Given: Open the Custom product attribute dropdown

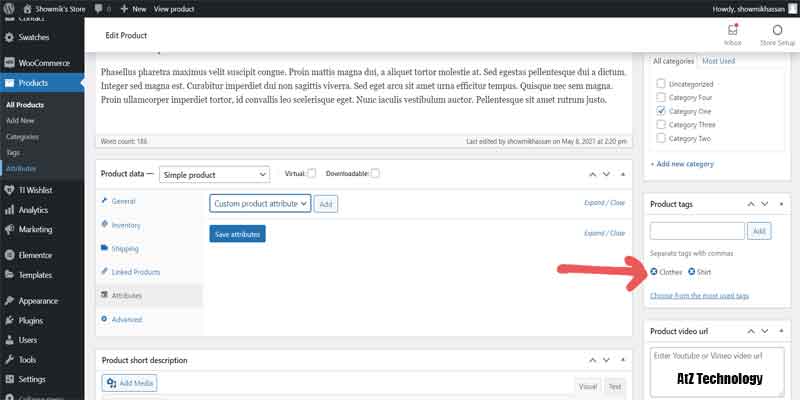Looking at the screenshot, I should (x=260, y=203).
